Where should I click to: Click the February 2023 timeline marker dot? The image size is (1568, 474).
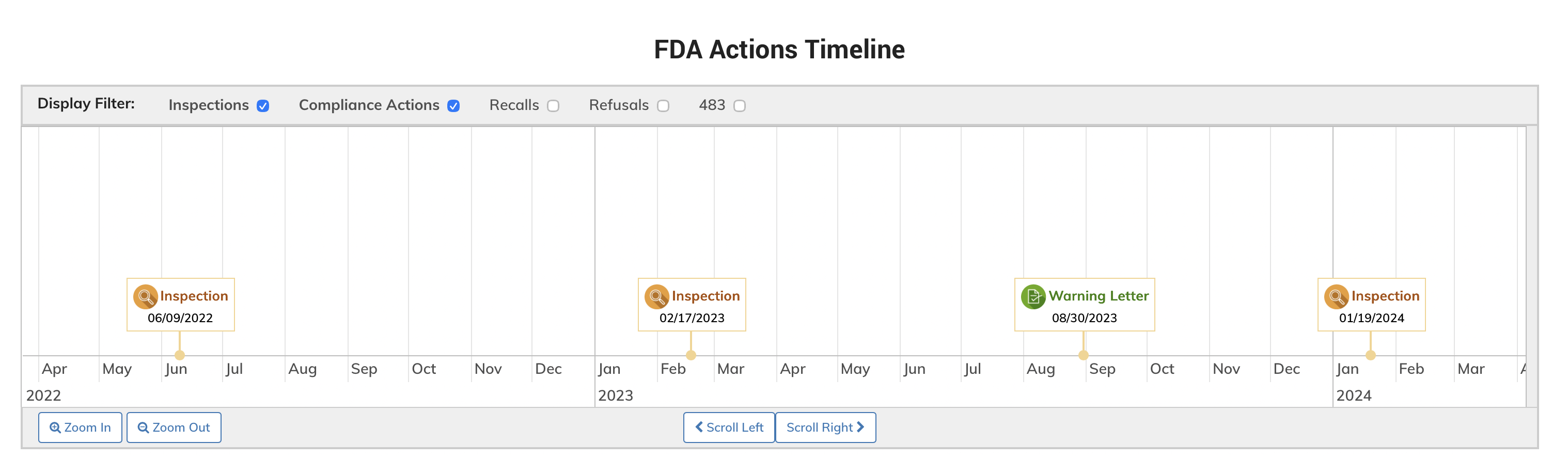click(691, 355)
